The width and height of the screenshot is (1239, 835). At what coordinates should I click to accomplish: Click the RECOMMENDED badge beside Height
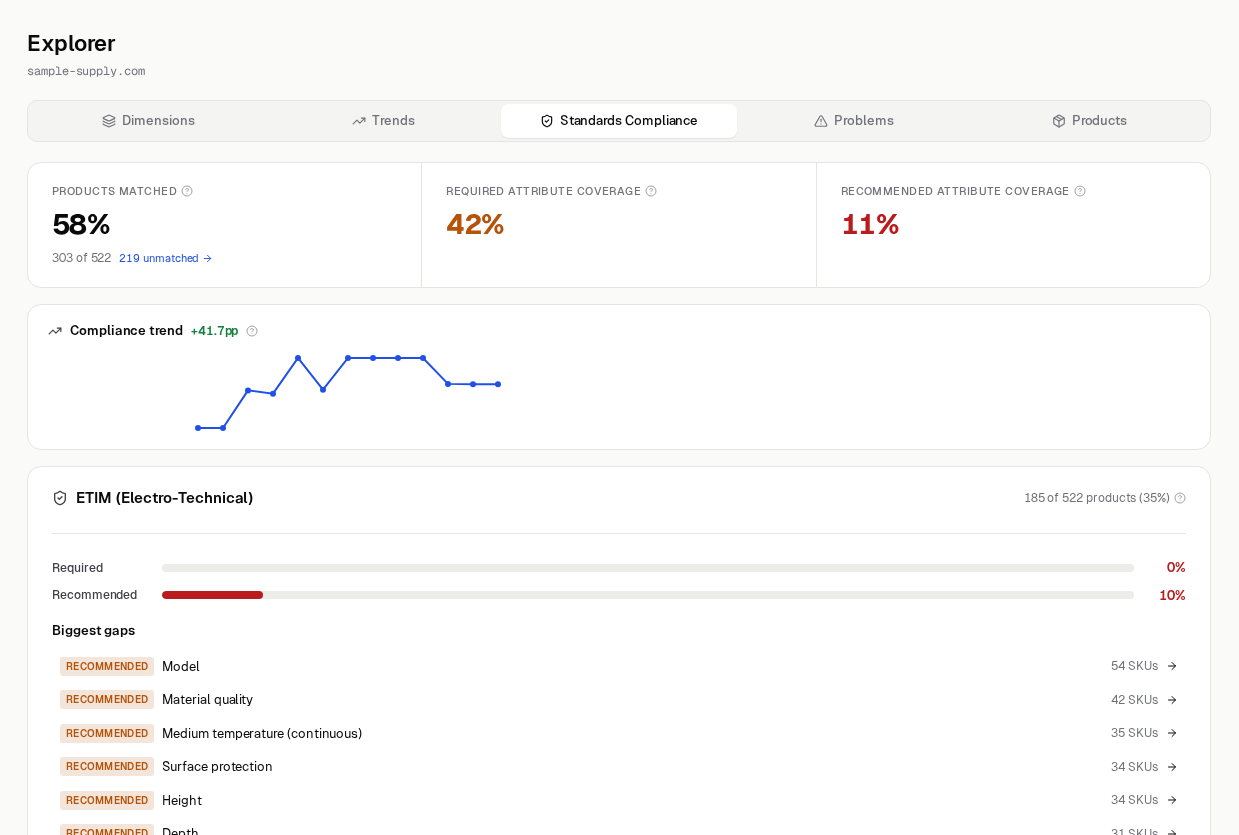[107, 800]
